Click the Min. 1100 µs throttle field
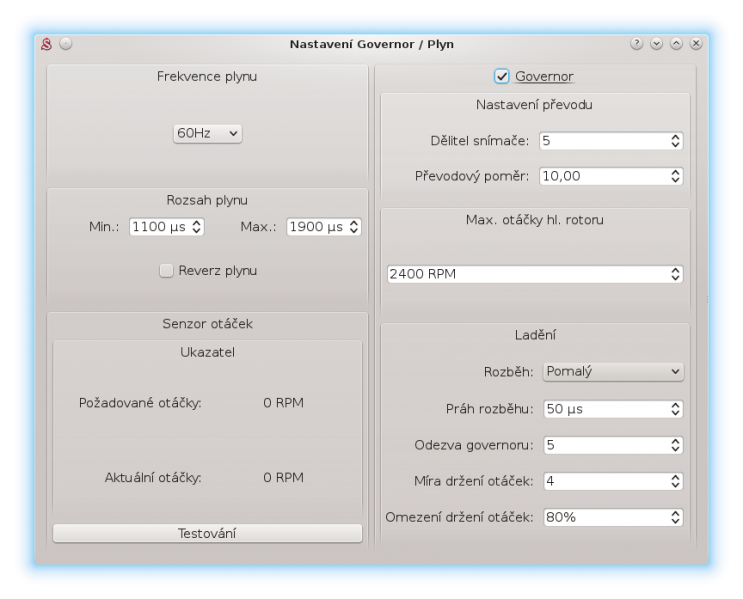 [x=159, y=227]
